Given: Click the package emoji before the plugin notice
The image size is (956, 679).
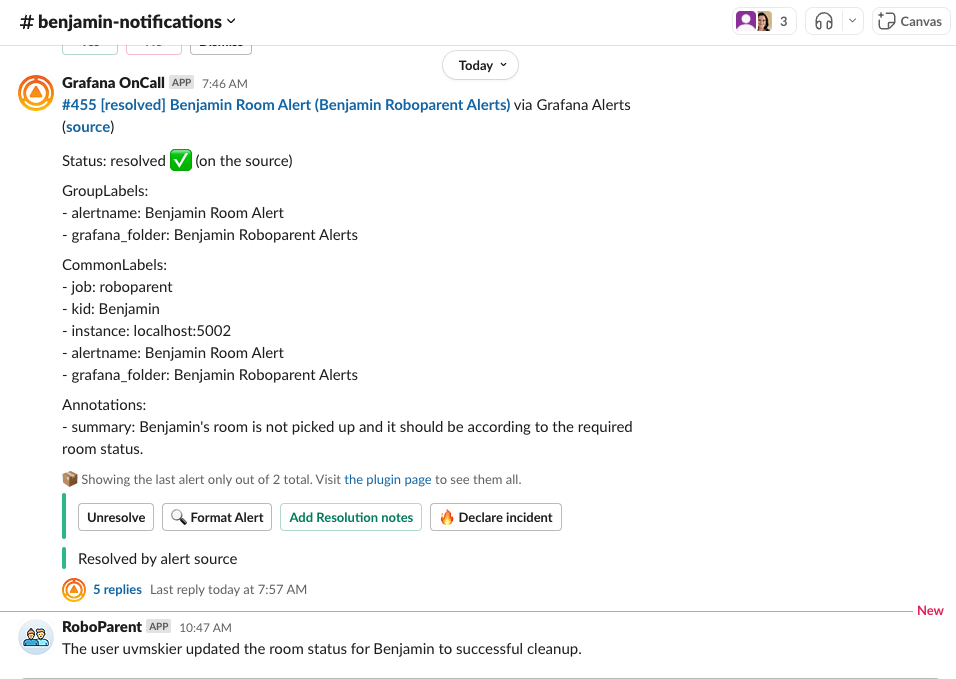Looking at the screenshot, I should [70, 479].
